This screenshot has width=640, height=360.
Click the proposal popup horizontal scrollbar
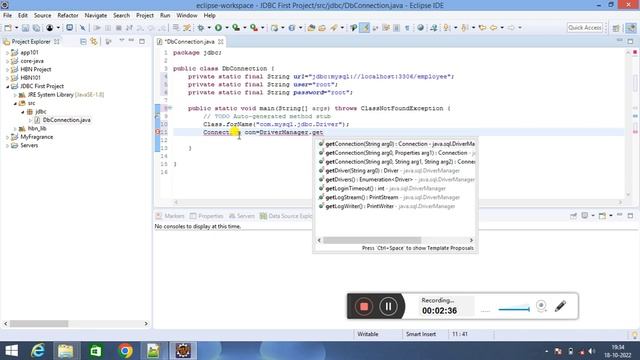372,240
